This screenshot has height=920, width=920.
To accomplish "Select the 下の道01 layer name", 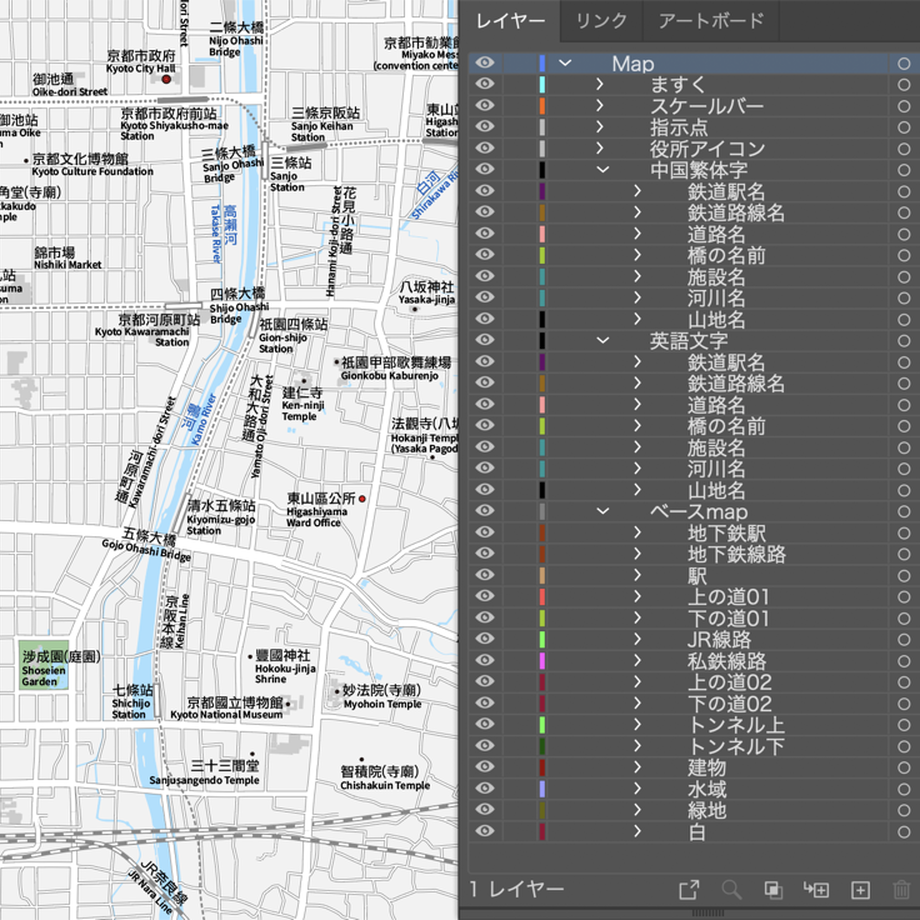I will 728,618.
